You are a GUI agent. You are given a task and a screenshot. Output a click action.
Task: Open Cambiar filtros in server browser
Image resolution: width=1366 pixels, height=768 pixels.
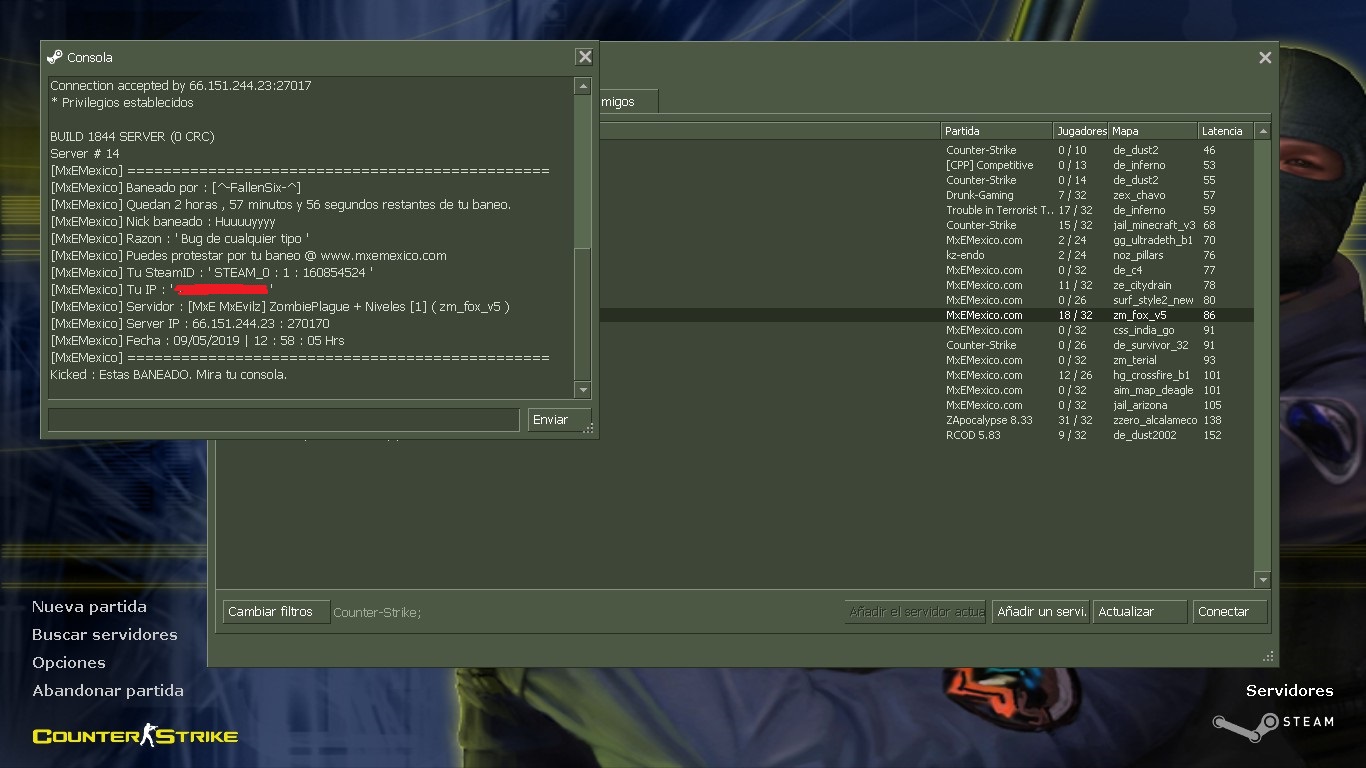click(276, 612)
